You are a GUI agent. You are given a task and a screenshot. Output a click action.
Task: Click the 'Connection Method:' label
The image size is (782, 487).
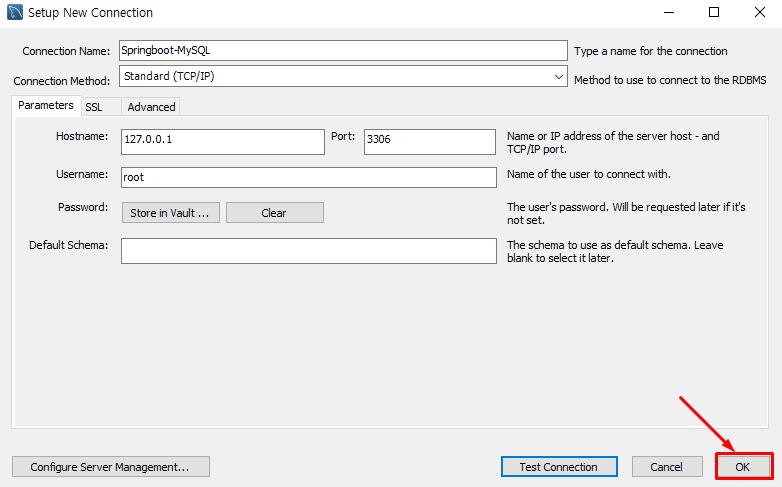(x=62, y=81)
